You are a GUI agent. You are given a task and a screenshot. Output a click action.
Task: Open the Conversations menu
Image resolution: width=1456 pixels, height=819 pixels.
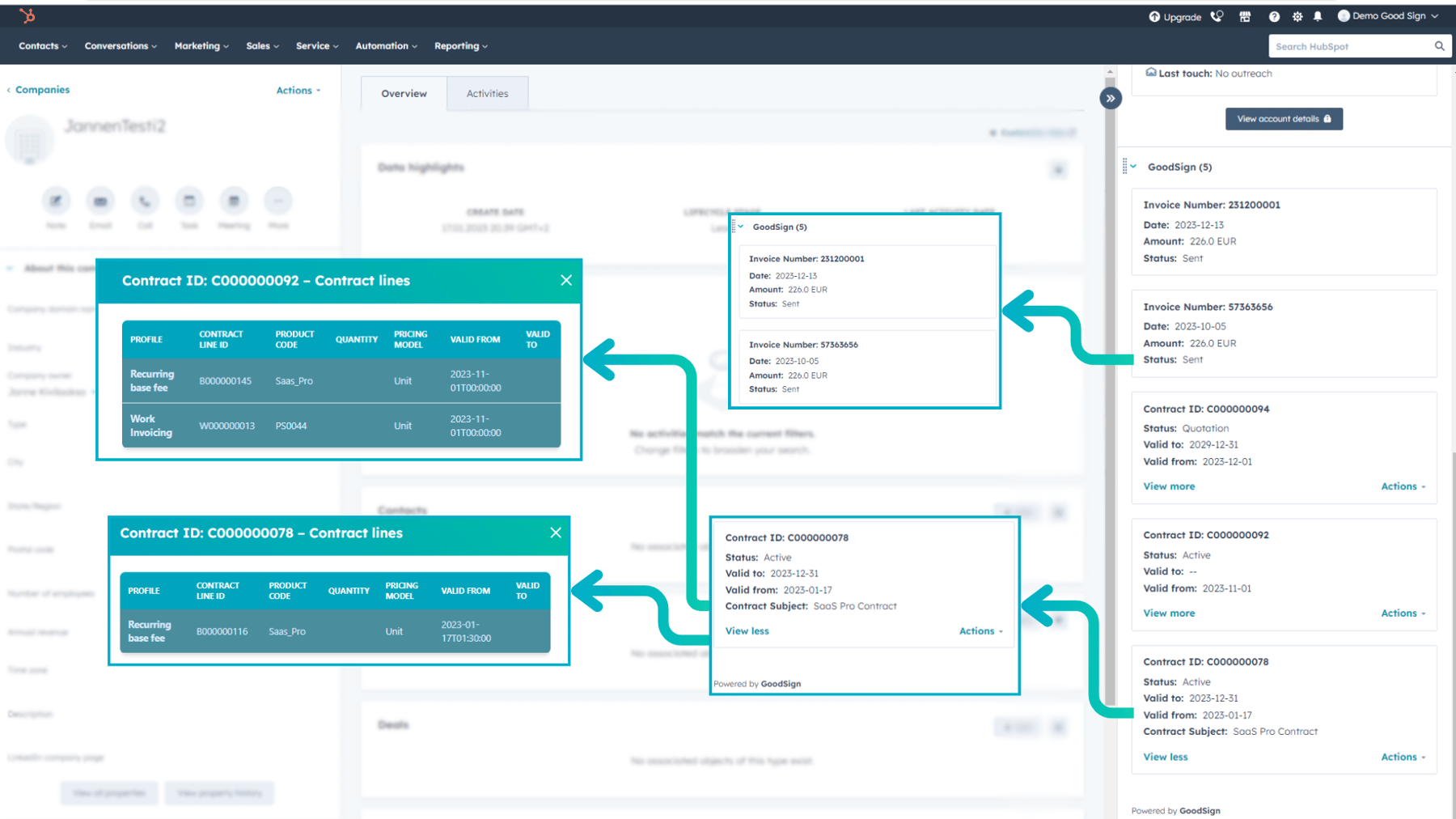pyautogui.click(x=121, y=46)
